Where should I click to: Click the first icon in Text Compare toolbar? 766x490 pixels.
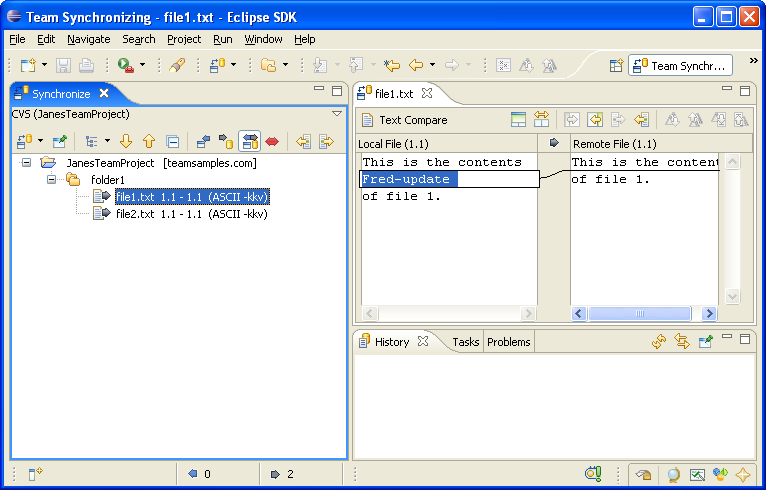tap(518, 119)
